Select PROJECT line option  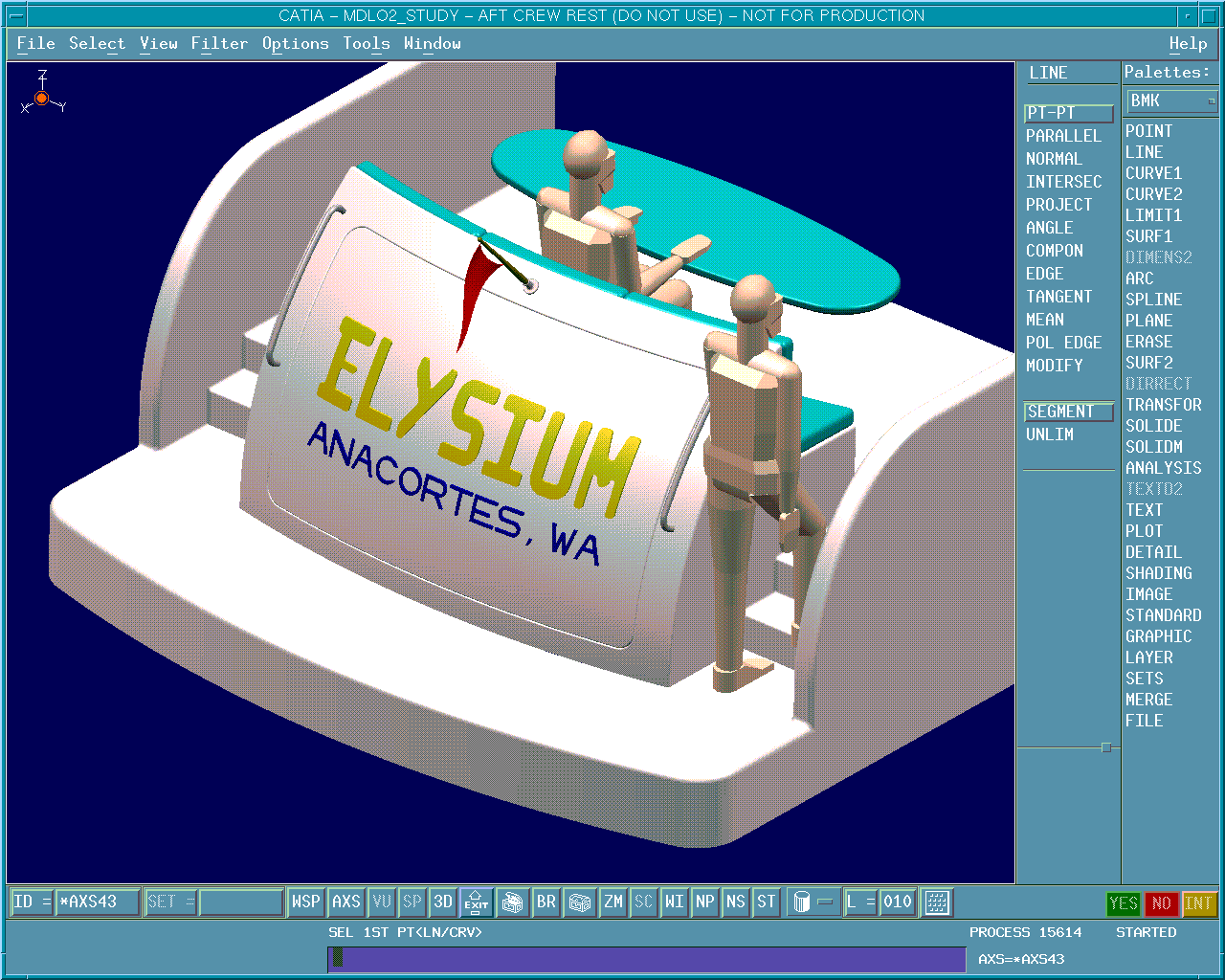pos(1058,205)
